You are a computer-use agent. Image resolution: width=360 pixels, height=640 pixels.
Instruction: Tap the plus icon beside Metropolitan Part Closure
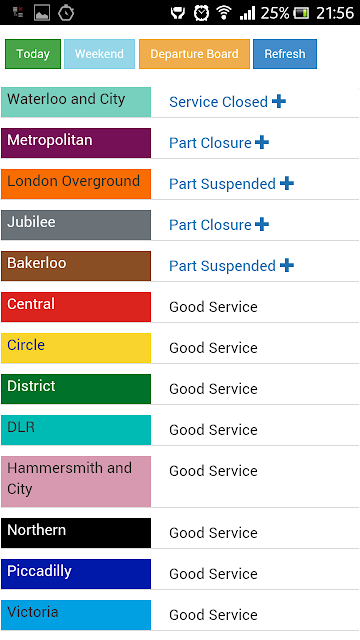262,142
